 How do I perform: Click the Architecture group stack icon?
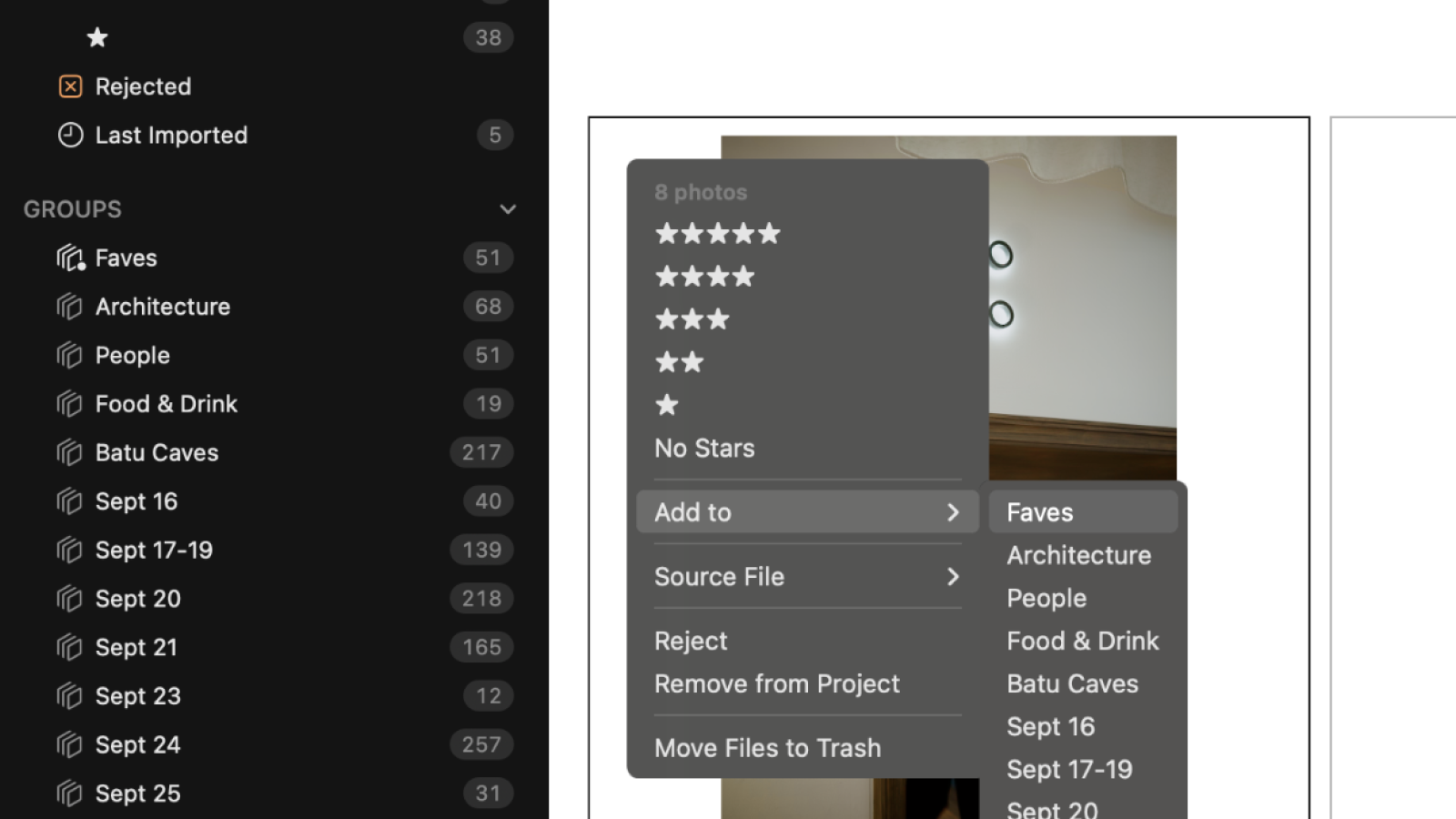[x=70, y=307]
